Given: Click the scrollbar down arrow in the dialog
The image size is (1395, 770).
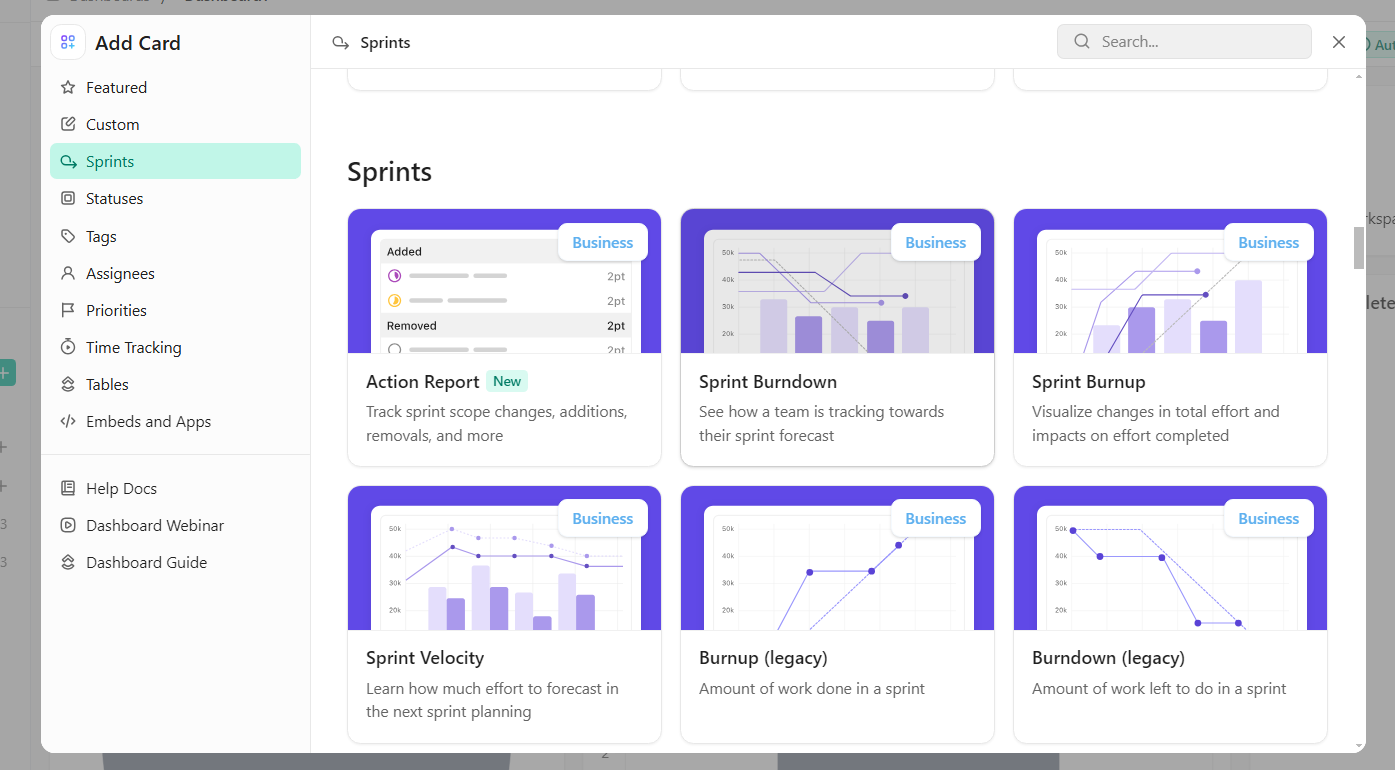Looking at the screenshot, I should [x=1359, y=745].
